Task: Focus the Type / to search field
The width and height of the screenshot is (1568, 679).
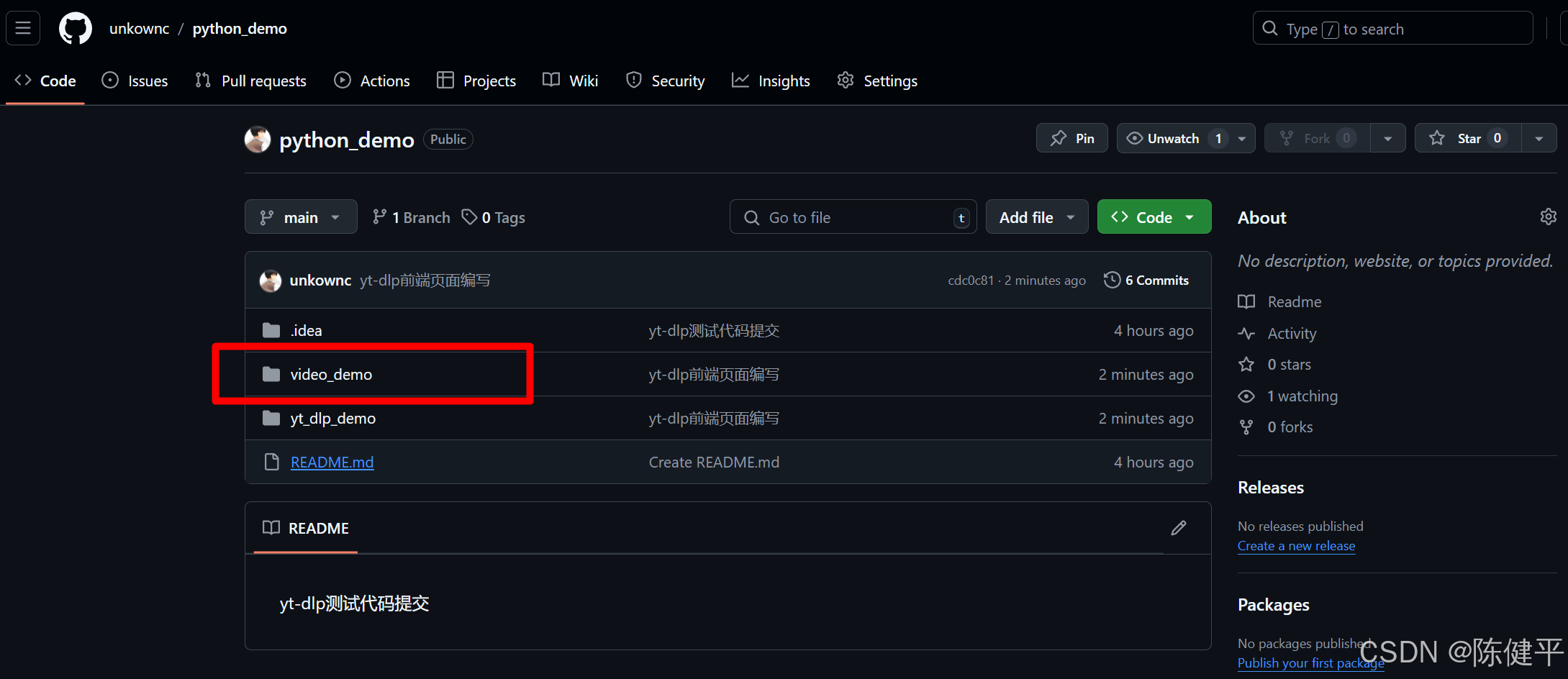Action: coord(1392,29)
